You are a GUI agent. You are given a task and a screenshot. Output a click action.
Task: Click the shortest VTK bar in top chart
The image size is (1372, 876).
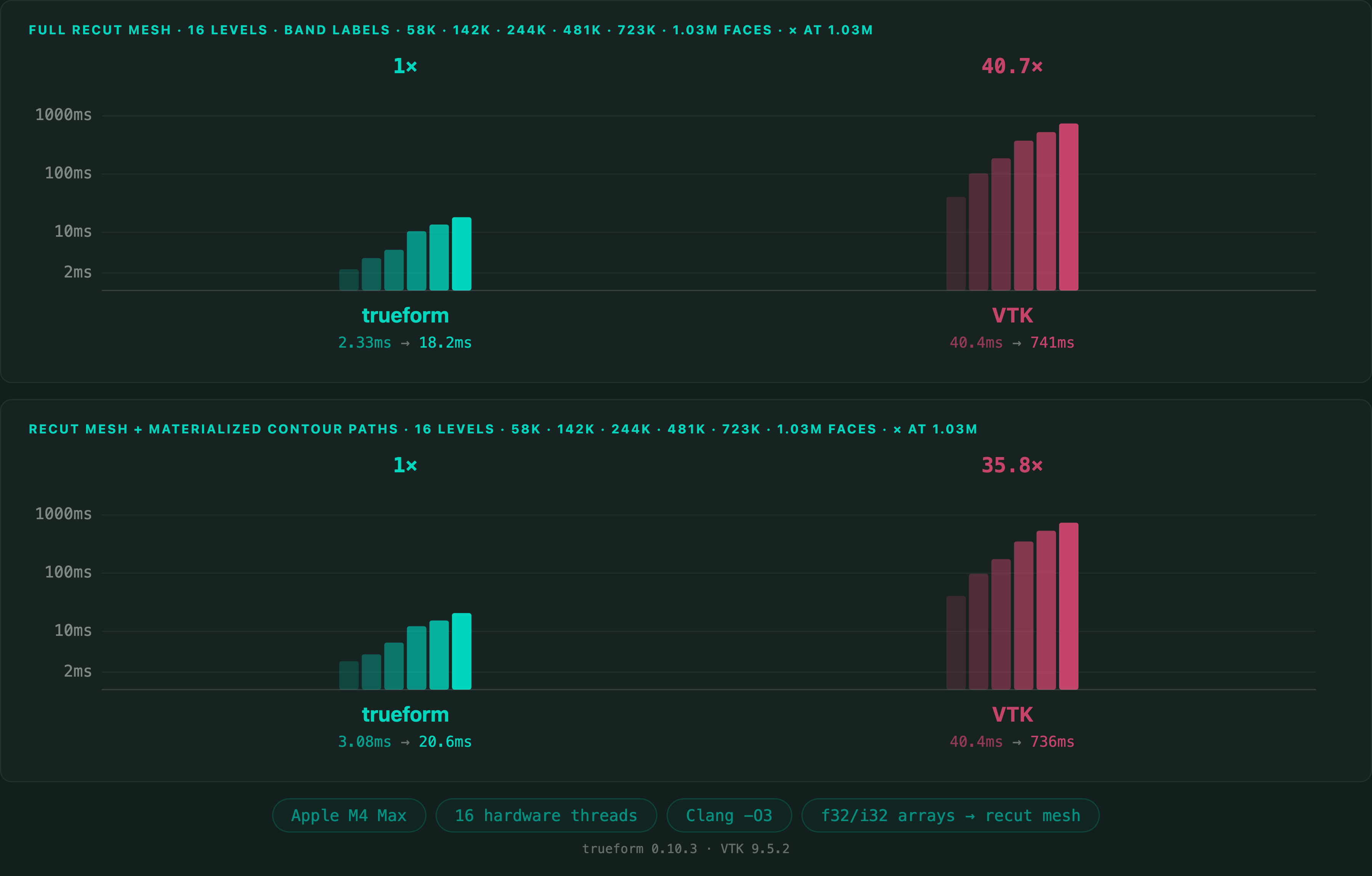click(955, 244)
